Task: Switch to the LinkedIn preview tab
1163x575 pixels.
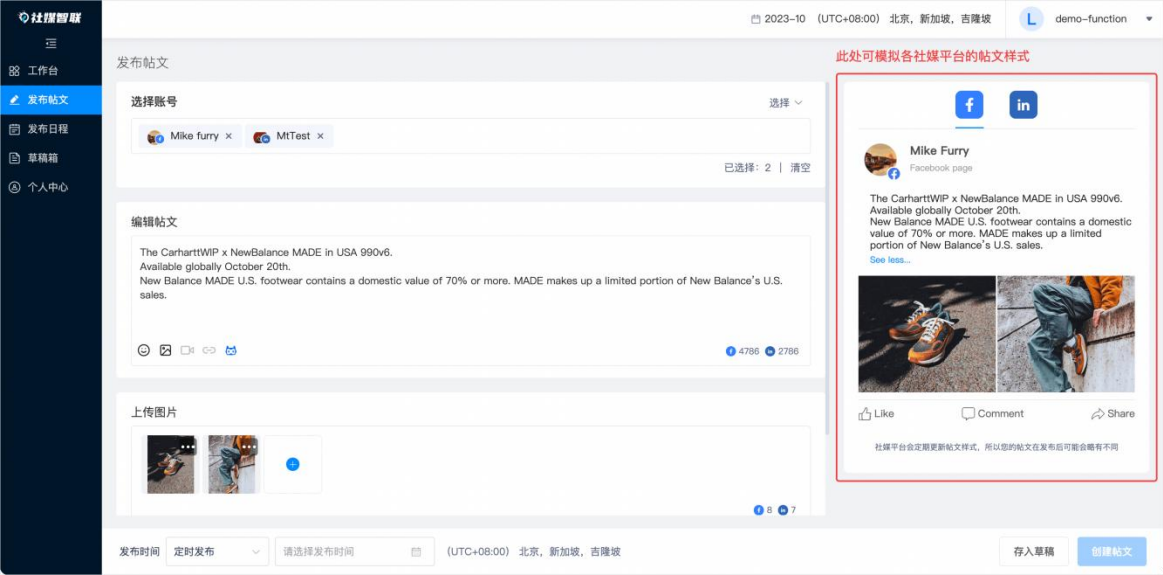Action: pyautogui.click(x=1023, y=104)
